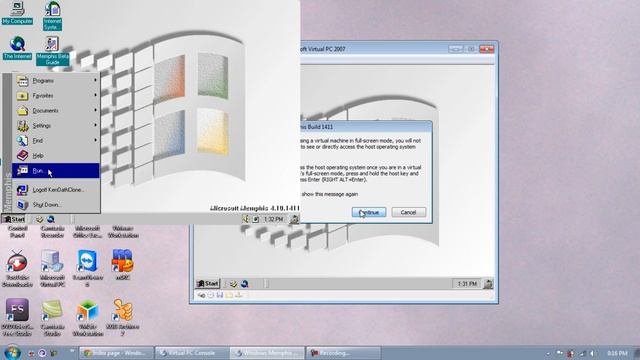Click taskbar icon right of 1:32 PM clock
The width and height of the screenshot is (640, 360).
(294, 219)
